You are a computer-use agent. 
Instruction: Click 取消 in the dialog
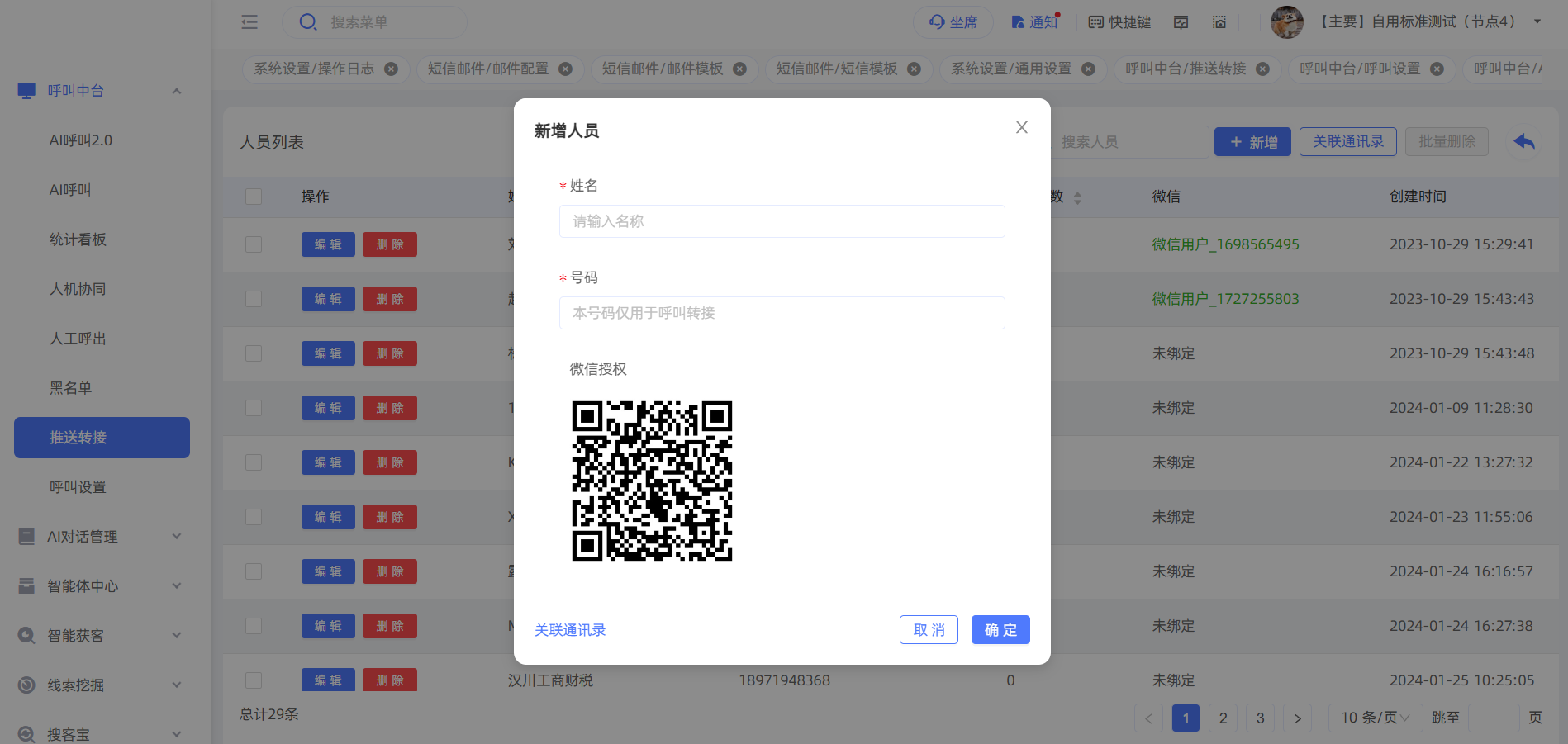tap(929, 630)
